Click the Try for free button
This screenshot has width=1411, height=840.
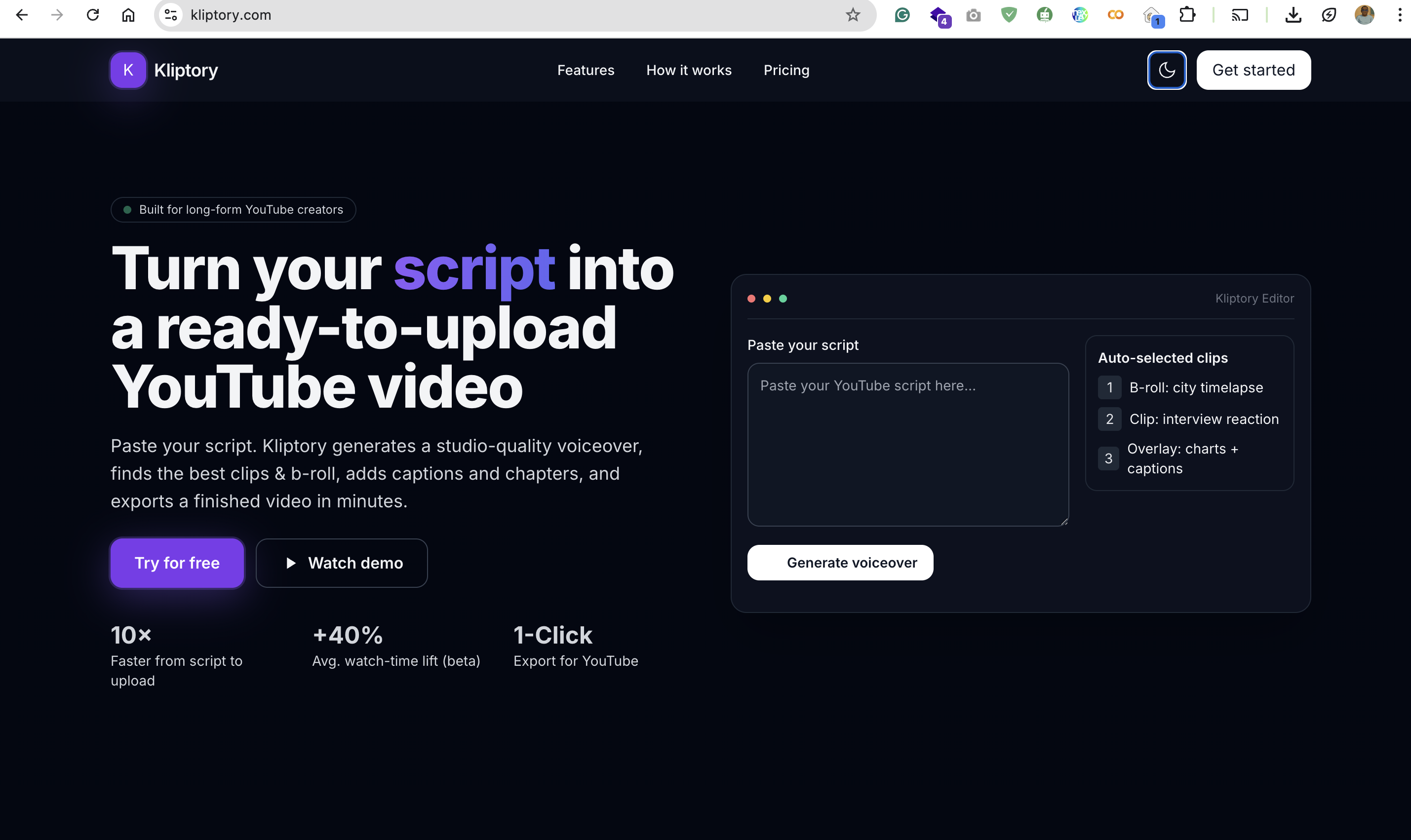coord(177,563)
